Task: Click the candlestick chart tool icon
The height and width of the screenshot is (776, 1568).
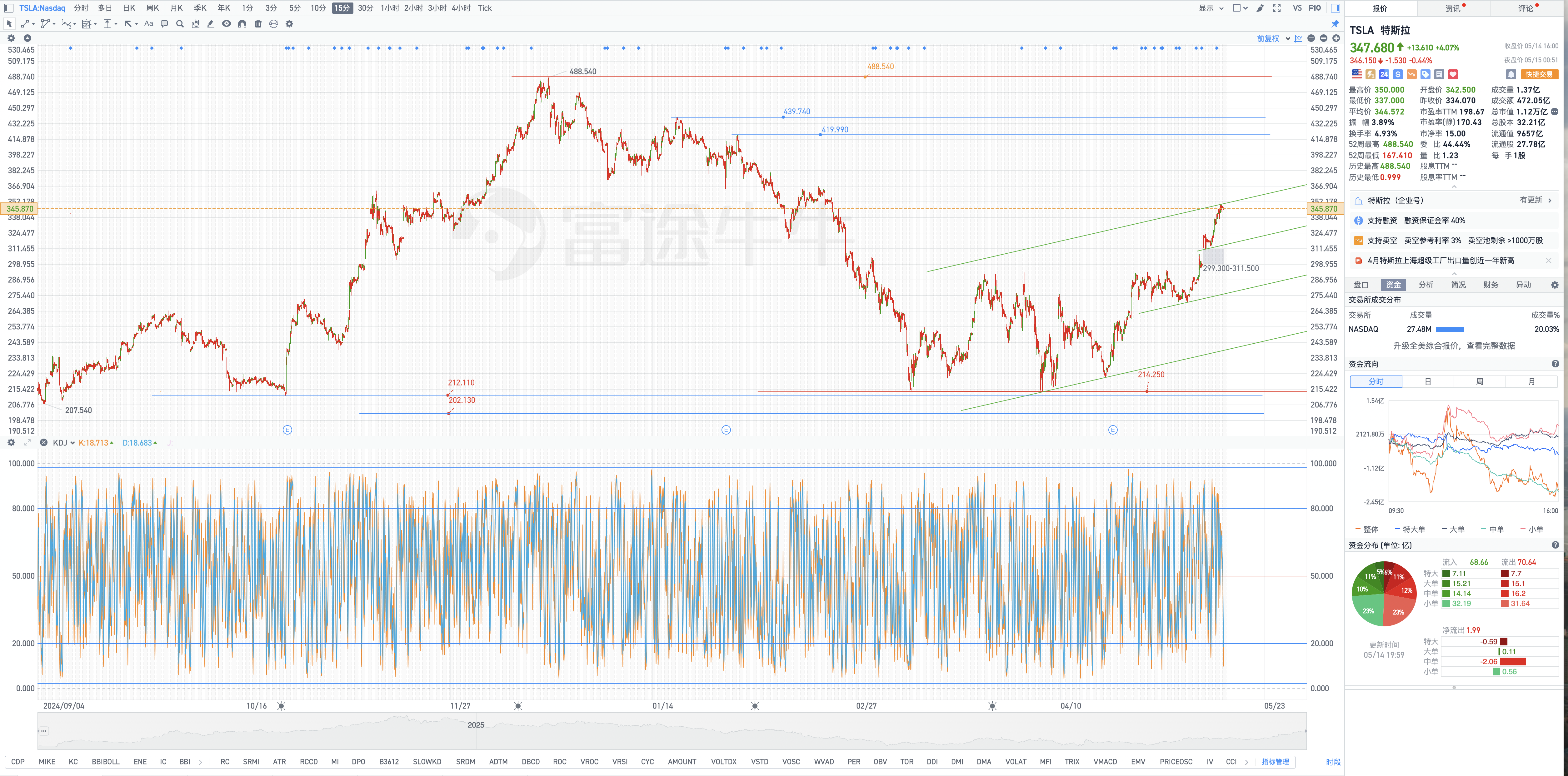Action: [195, 24]
